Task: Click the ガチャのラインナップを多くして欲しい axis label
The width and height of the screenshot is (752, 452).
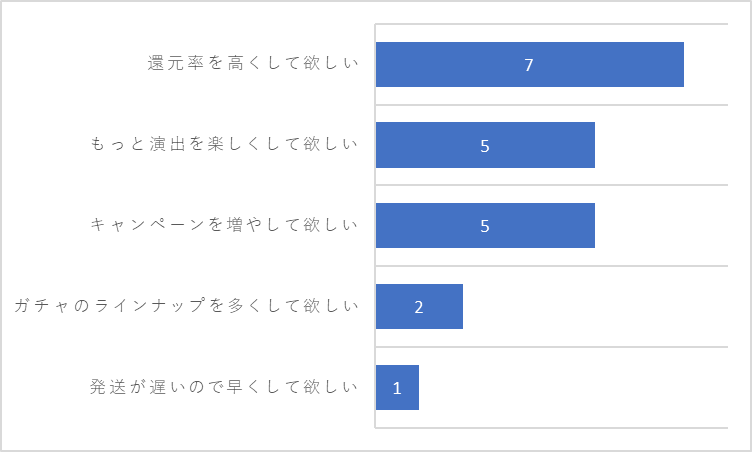Action: pos(186,305)
